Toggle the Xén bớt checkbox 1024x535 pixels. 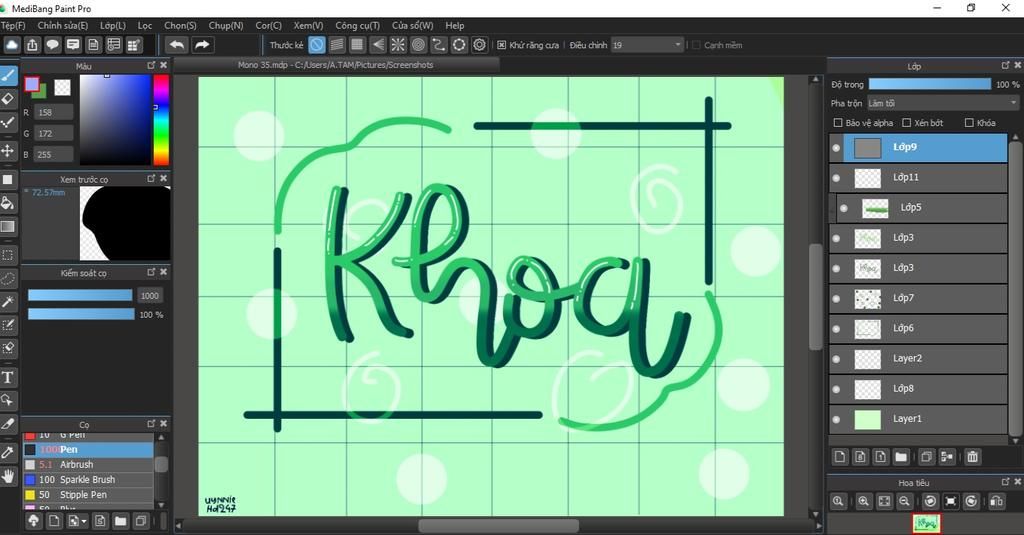(906, 123)
